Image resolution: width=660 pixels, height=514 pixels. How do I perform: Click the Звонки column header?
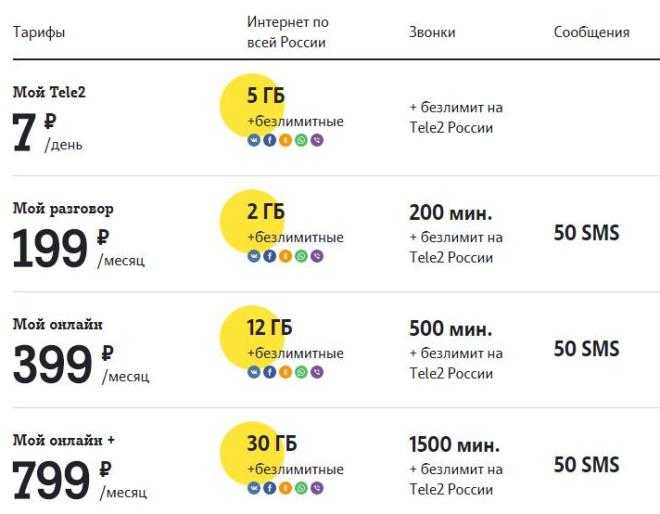pyautogui.click(x=432, y=32)
